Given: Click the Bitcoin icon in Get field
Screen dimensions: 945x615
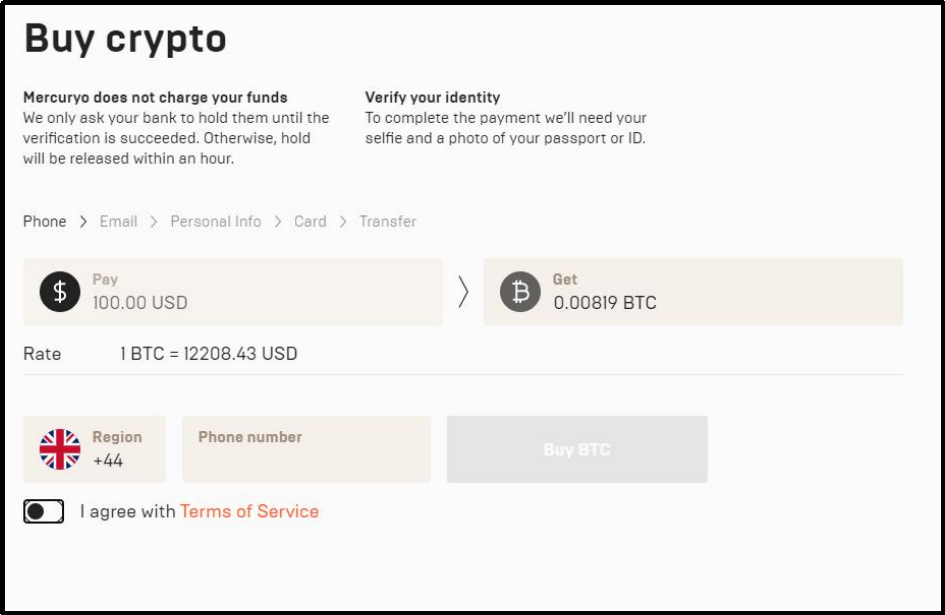Looking at the screenshot, I should 520,292.
